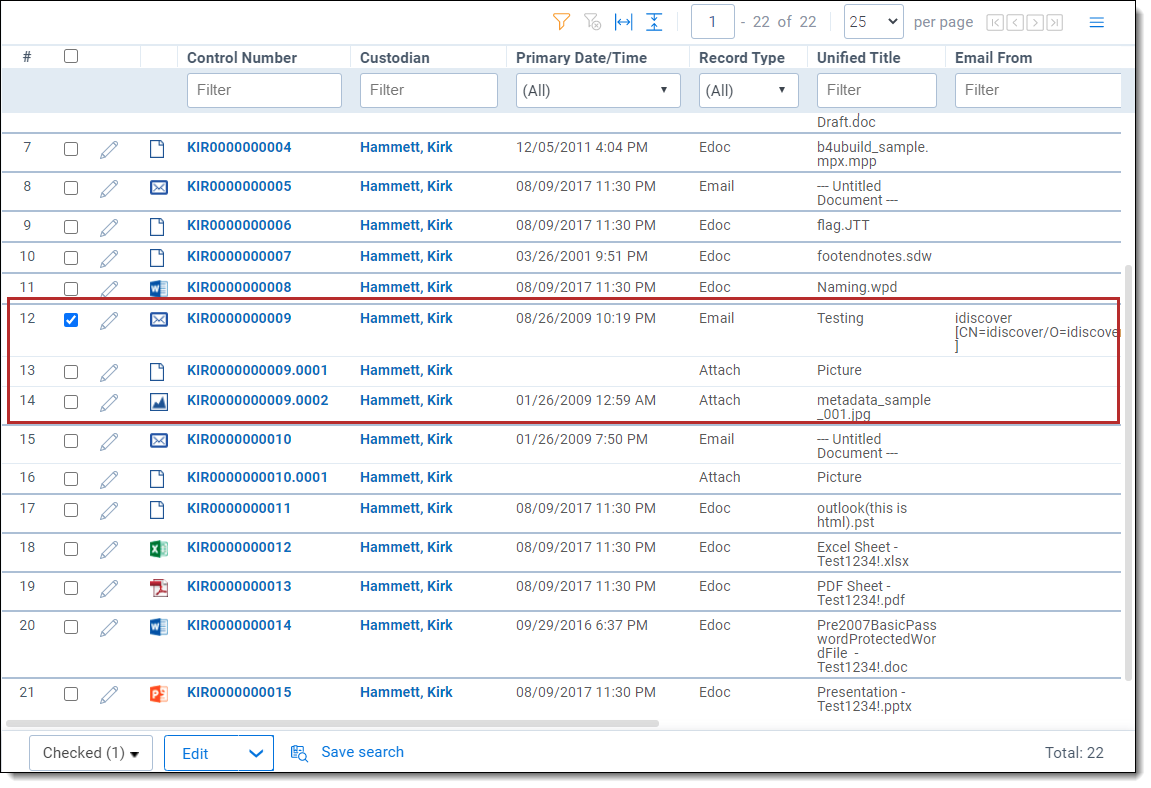Open the KIR0000000010 control number link
This screenshot has height=788, width=1151.
click(x=239, y=440)
